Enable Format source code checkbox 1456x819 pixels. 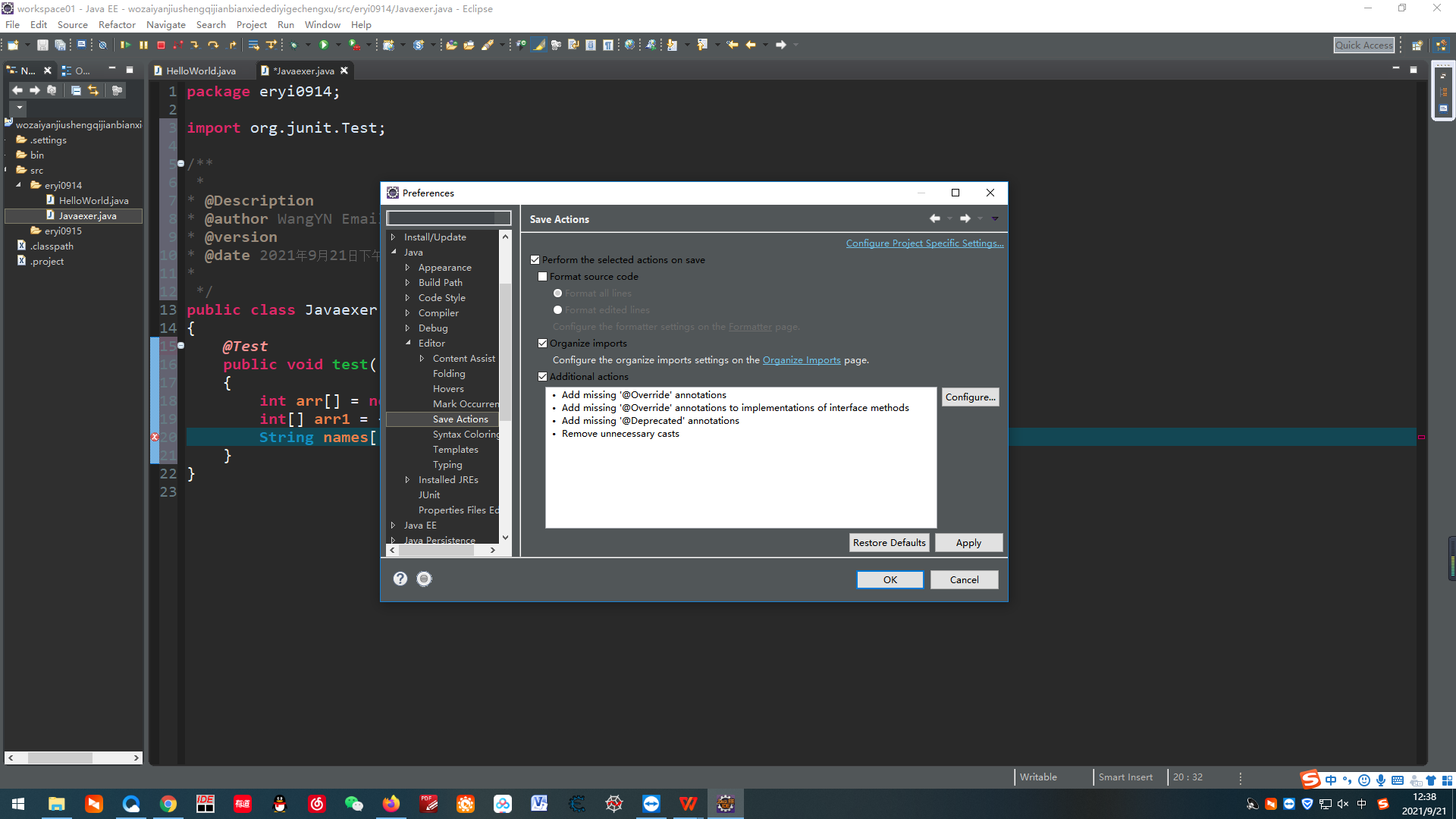point(543,277)
